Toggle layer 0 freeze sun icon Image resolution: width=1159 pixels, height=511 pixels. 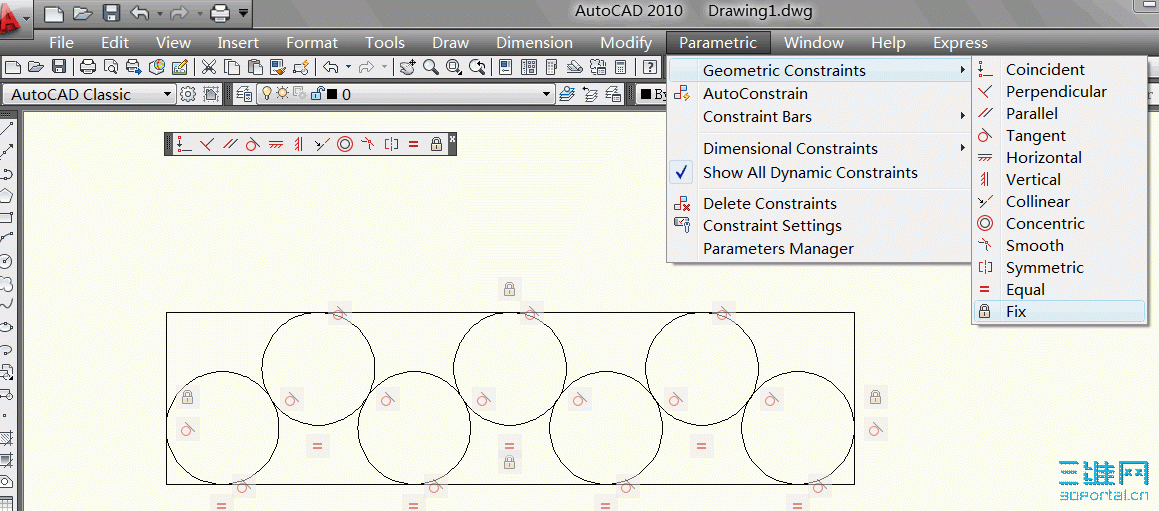tap(283, 94)
